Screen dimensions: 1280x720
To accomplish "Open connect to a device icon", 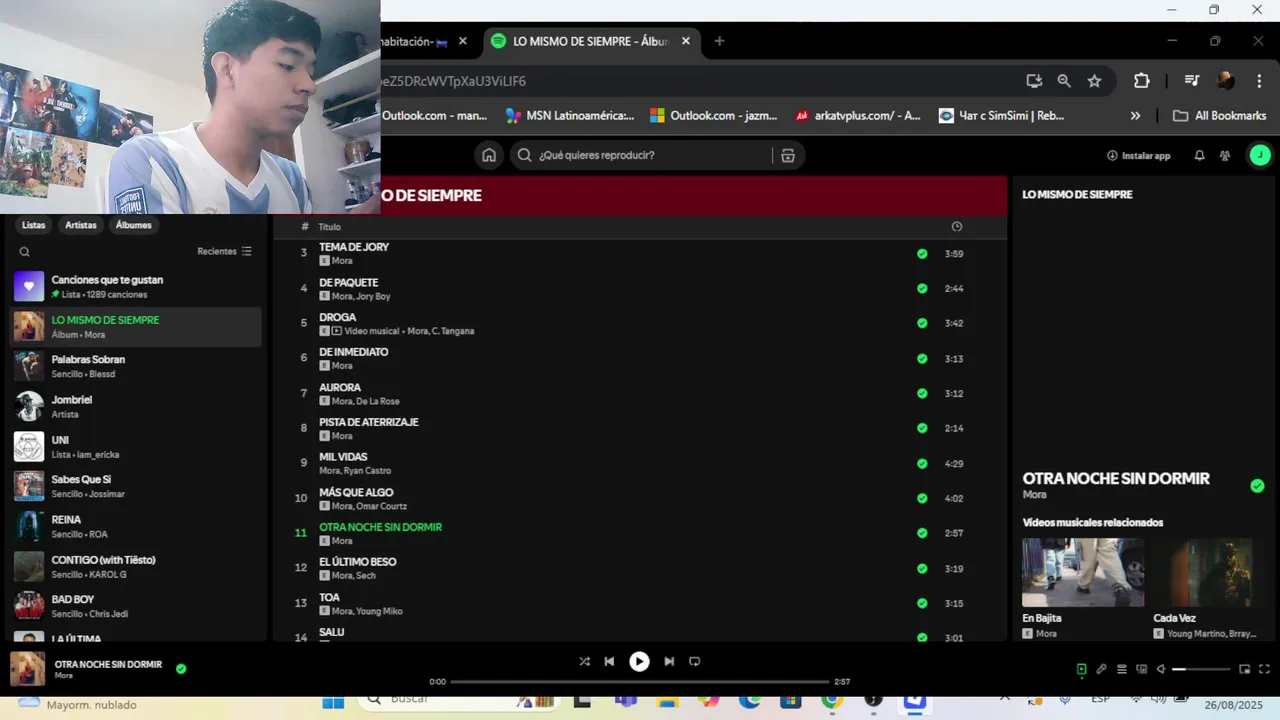I will (1141, 669).
